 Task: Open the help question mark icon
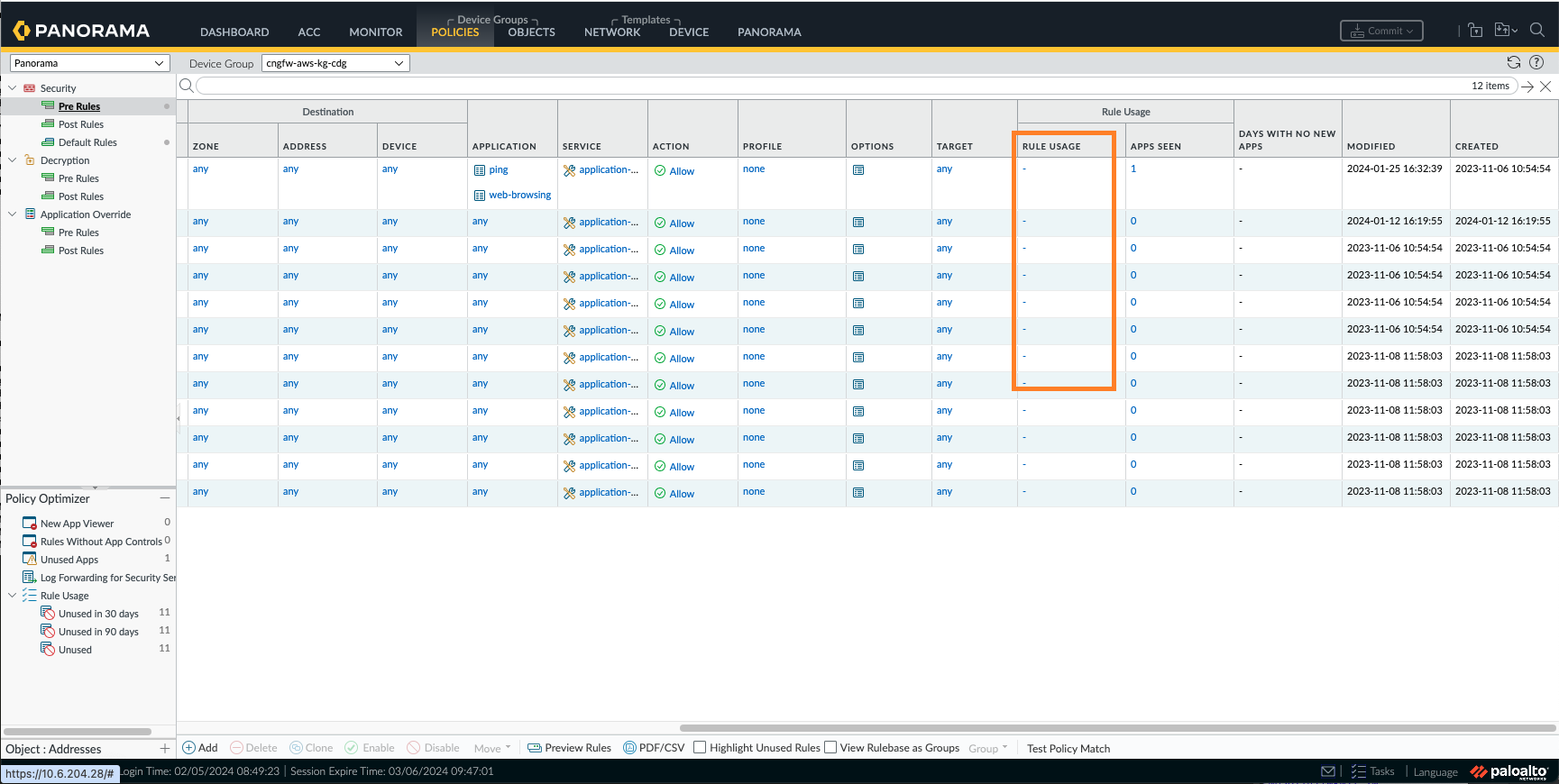1536,62
